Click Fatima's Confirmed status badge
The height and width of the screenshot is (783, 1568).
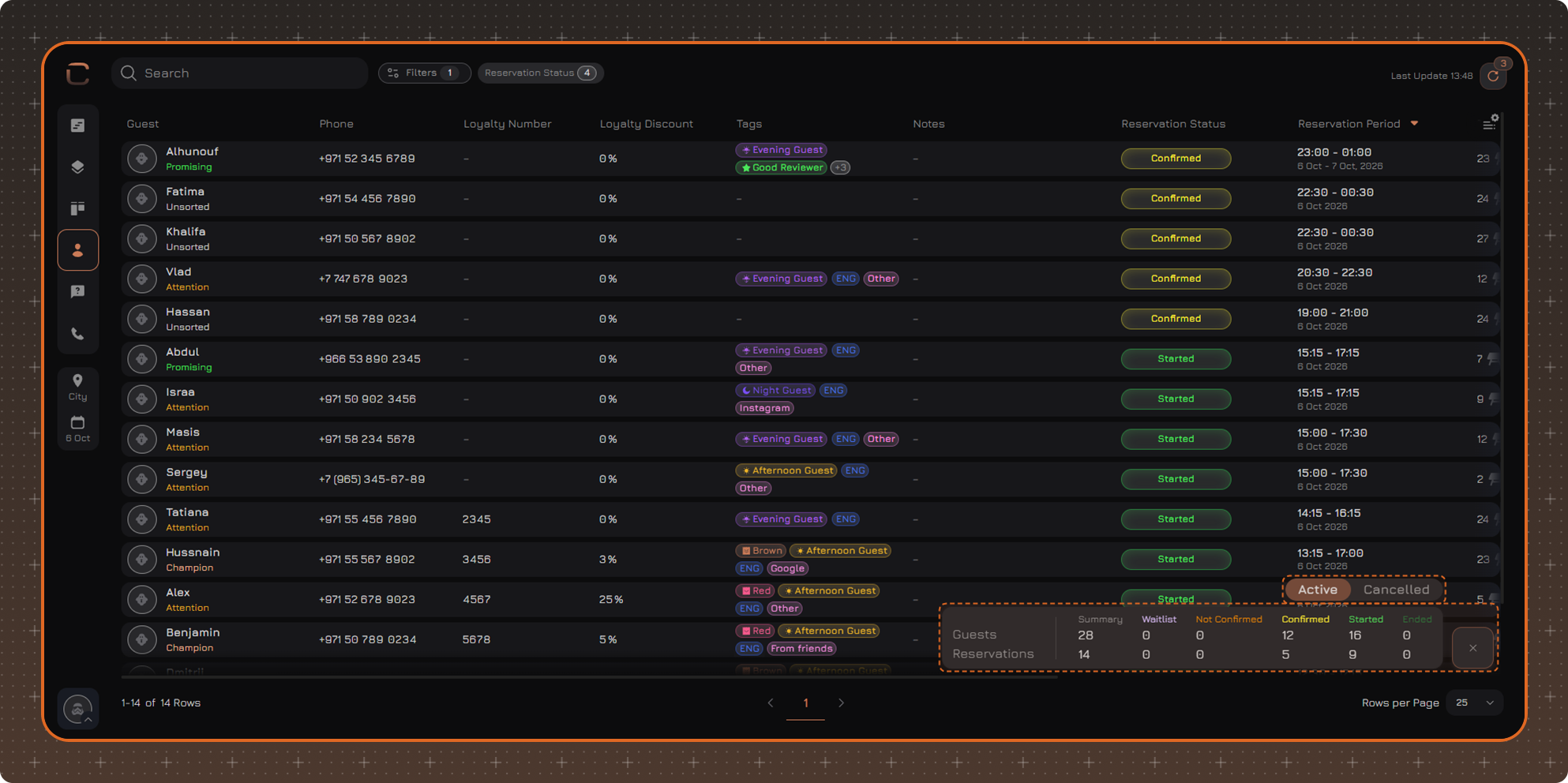pyautogui.click(x=1176, y=198)
